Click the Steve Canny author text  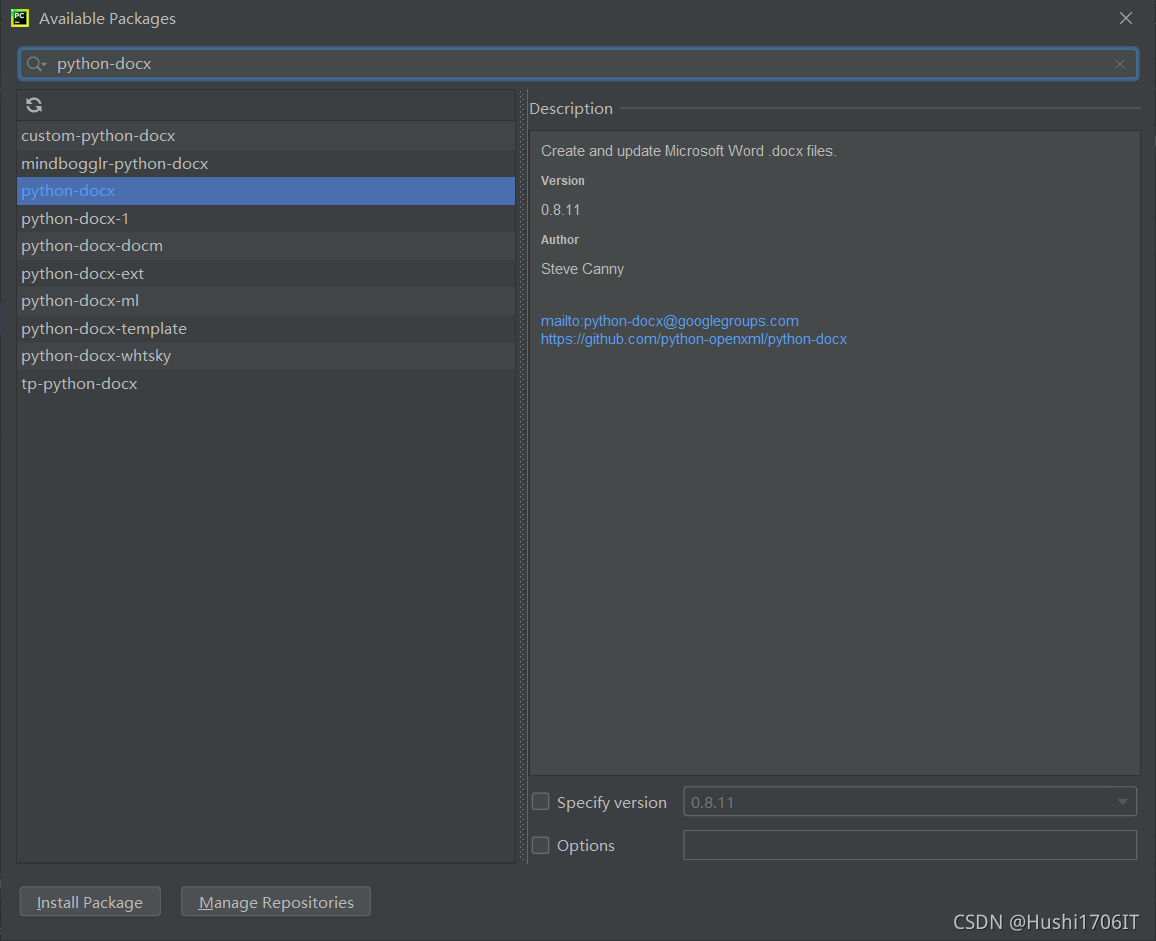click(x=582, y=269)
